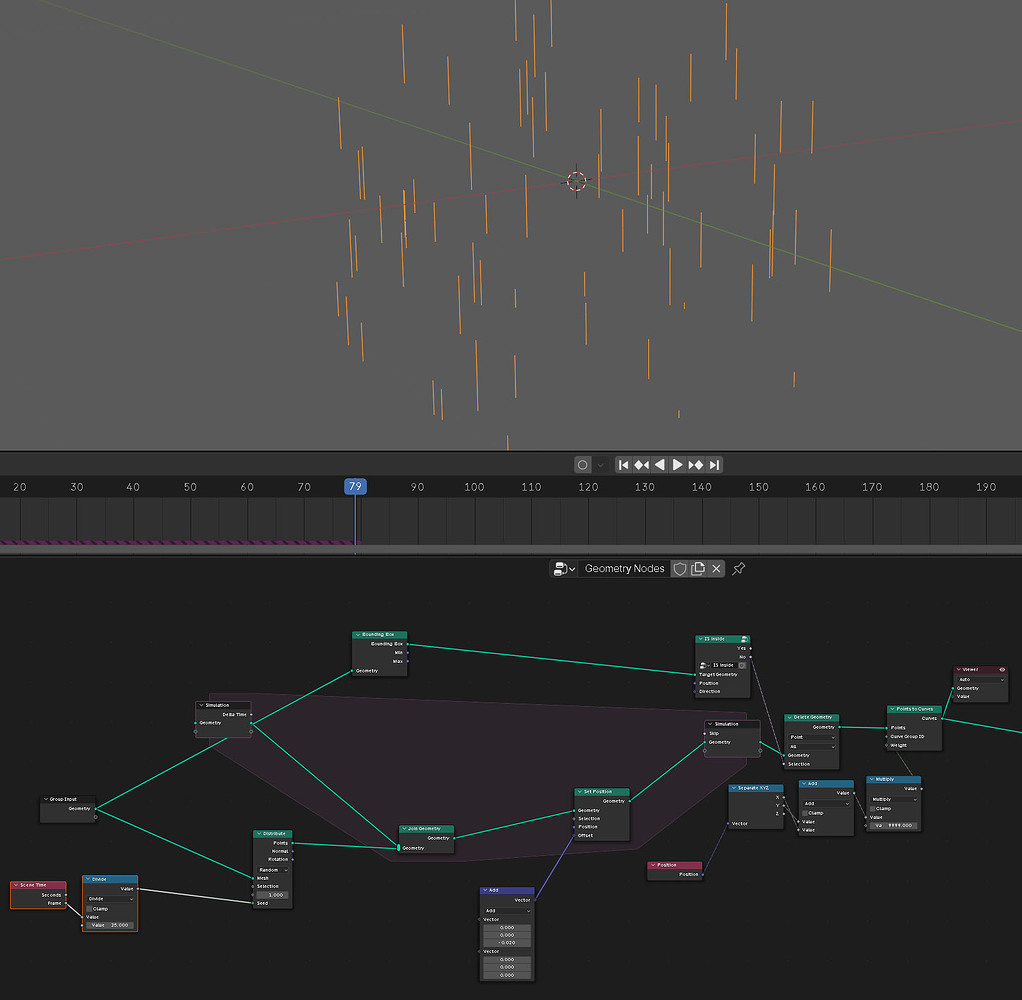
Task: Toggle fake user shield icon
Action: [680, 569]
